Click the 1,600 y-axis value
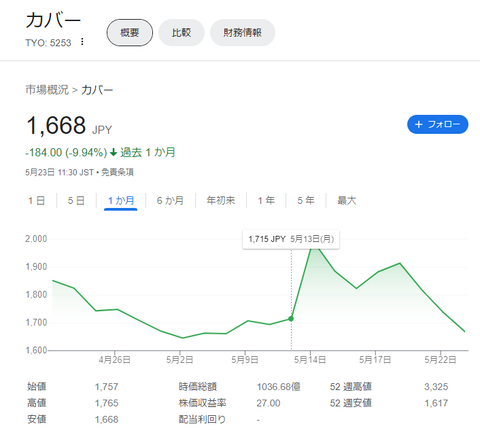The width and height of the screenshot is (480, 439). [36, 350]
